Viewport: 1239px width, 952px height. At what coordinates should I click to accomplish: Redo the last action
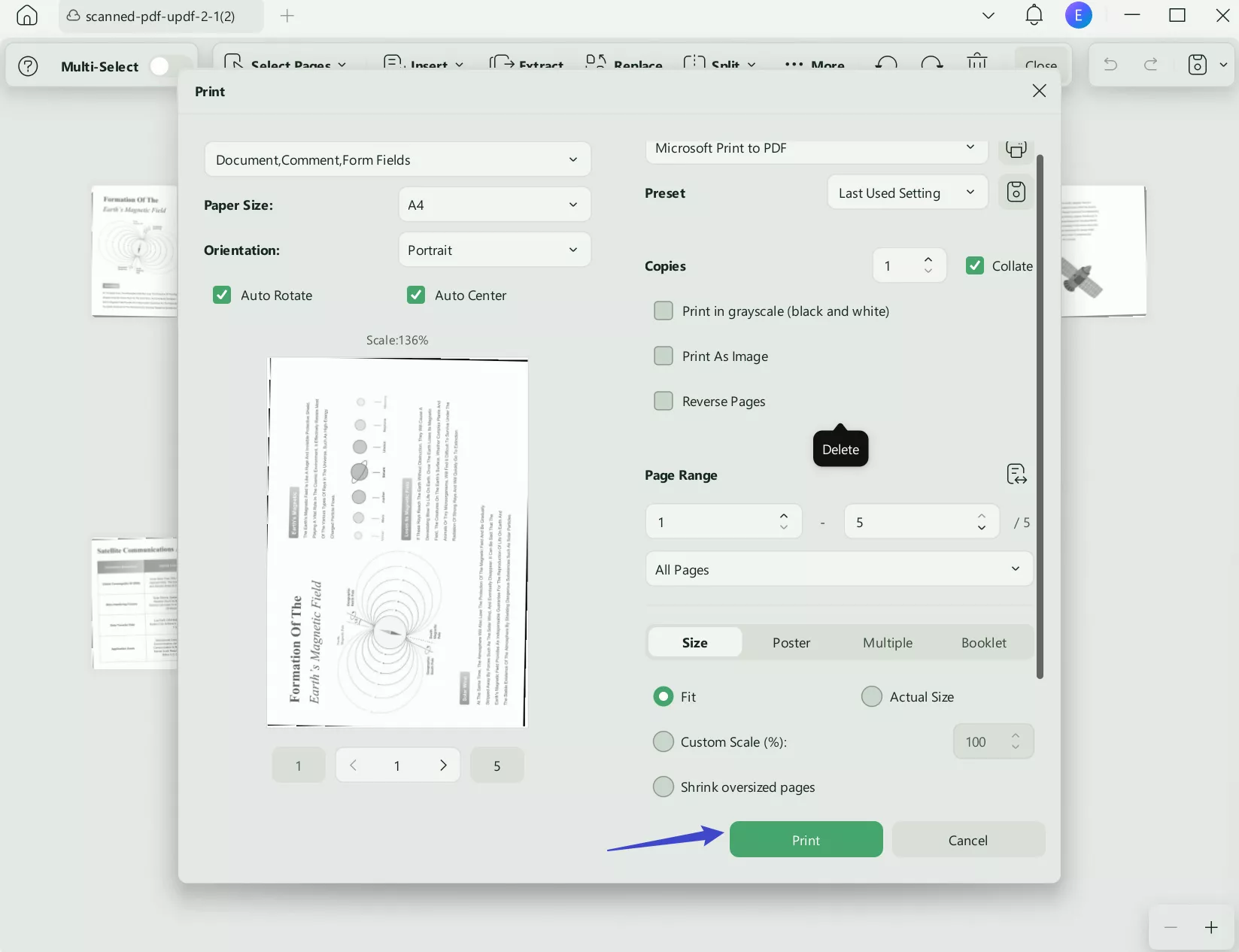[1150, 65]
